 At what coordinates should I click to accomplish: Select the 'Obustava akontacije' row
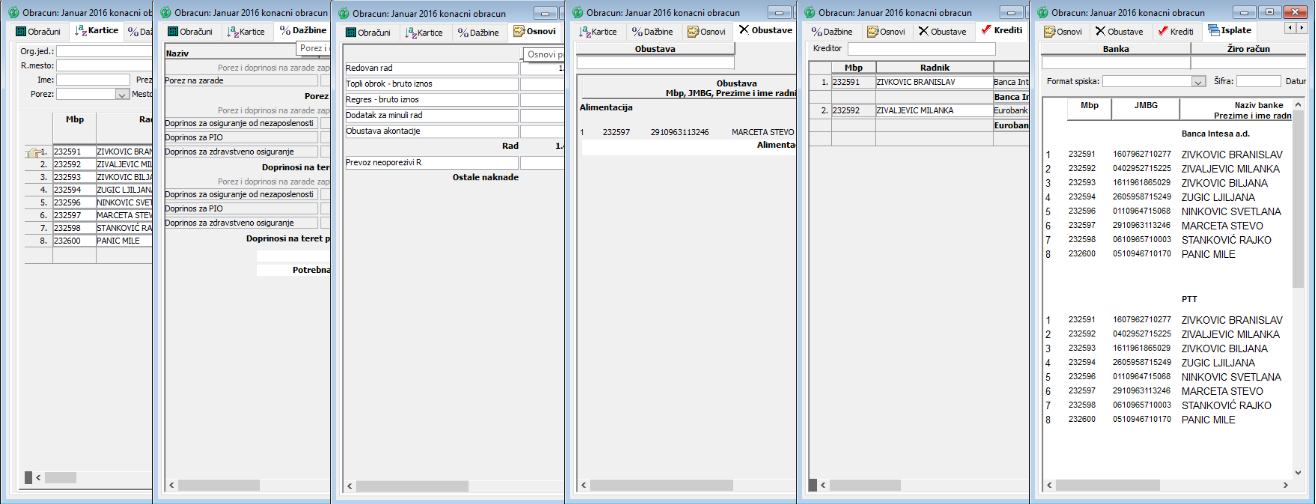coord(431,131)
